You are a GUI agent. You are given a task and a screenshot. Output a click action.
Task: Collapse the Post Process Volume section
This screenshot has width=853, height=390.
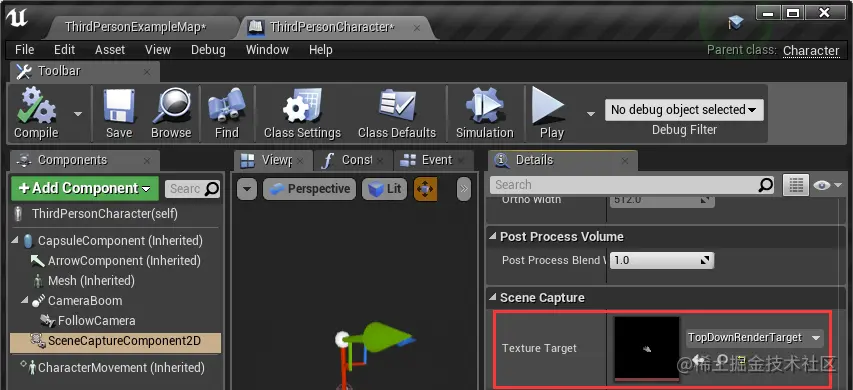click(493, 237)
